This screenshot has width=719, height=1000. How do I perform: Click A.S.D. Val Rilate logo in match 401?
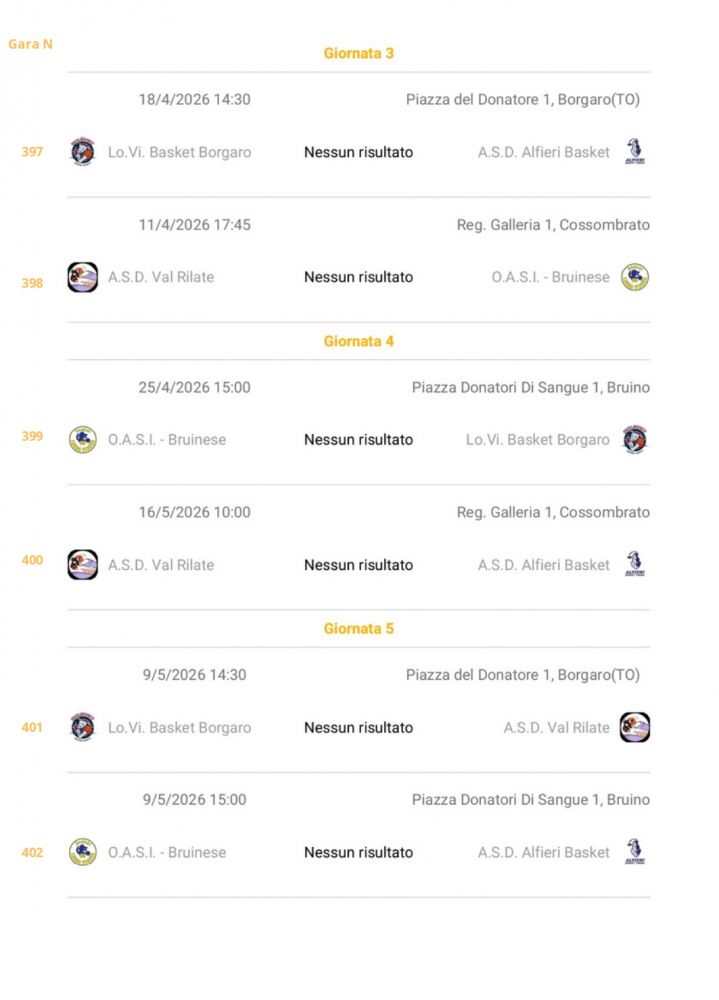tap(634, 728)
